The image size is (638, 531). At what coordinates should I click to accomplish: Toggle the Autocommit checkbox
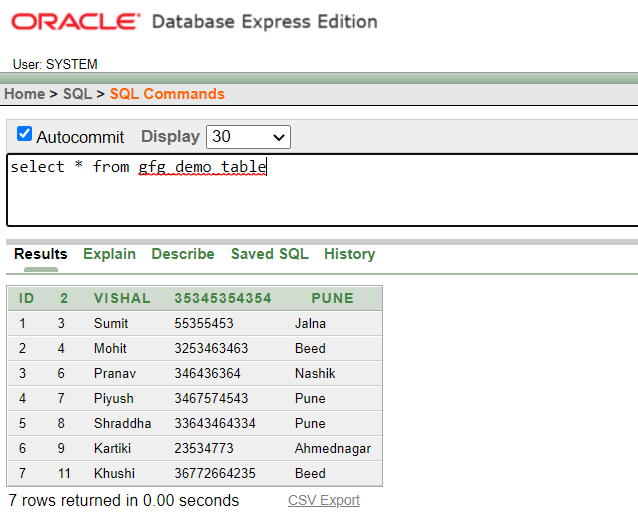(25, 134)
